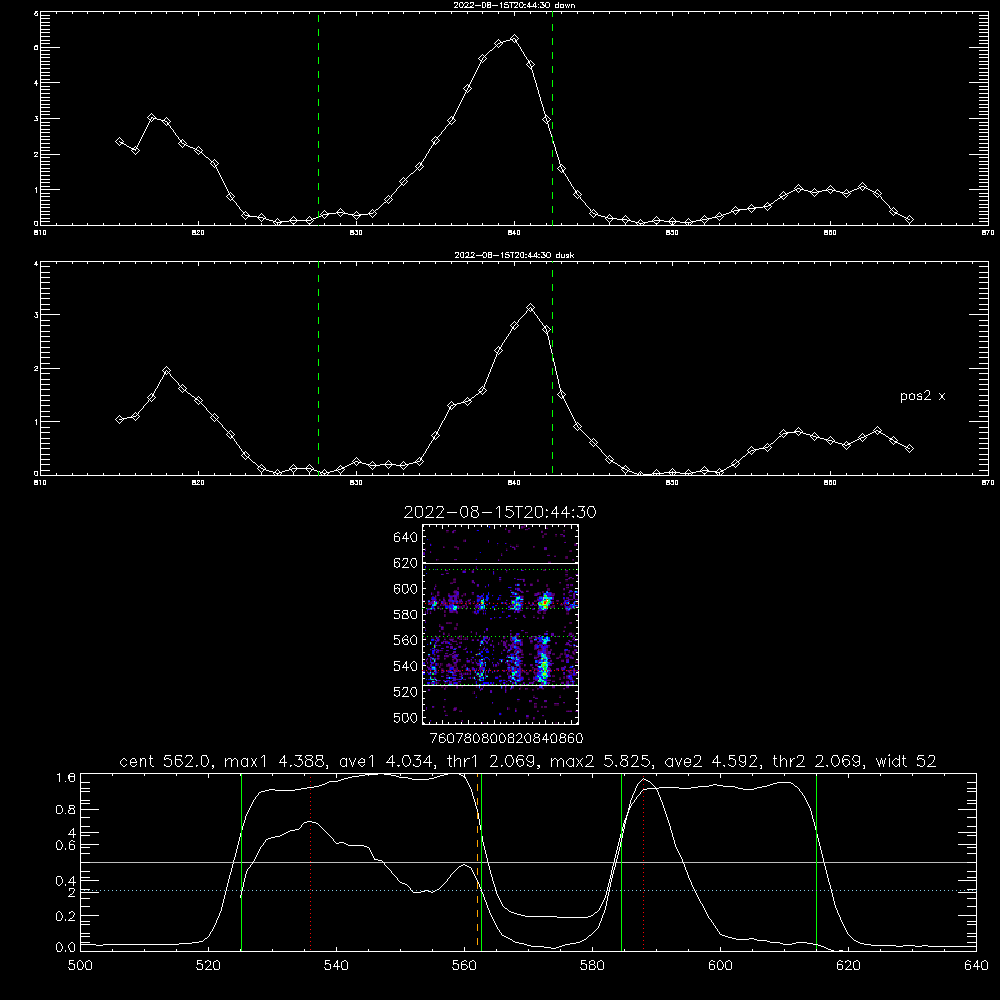Click the right green dashed line in dawn plot
The width and height of the screenshot is (1000, 1000).
coord(552,118)
